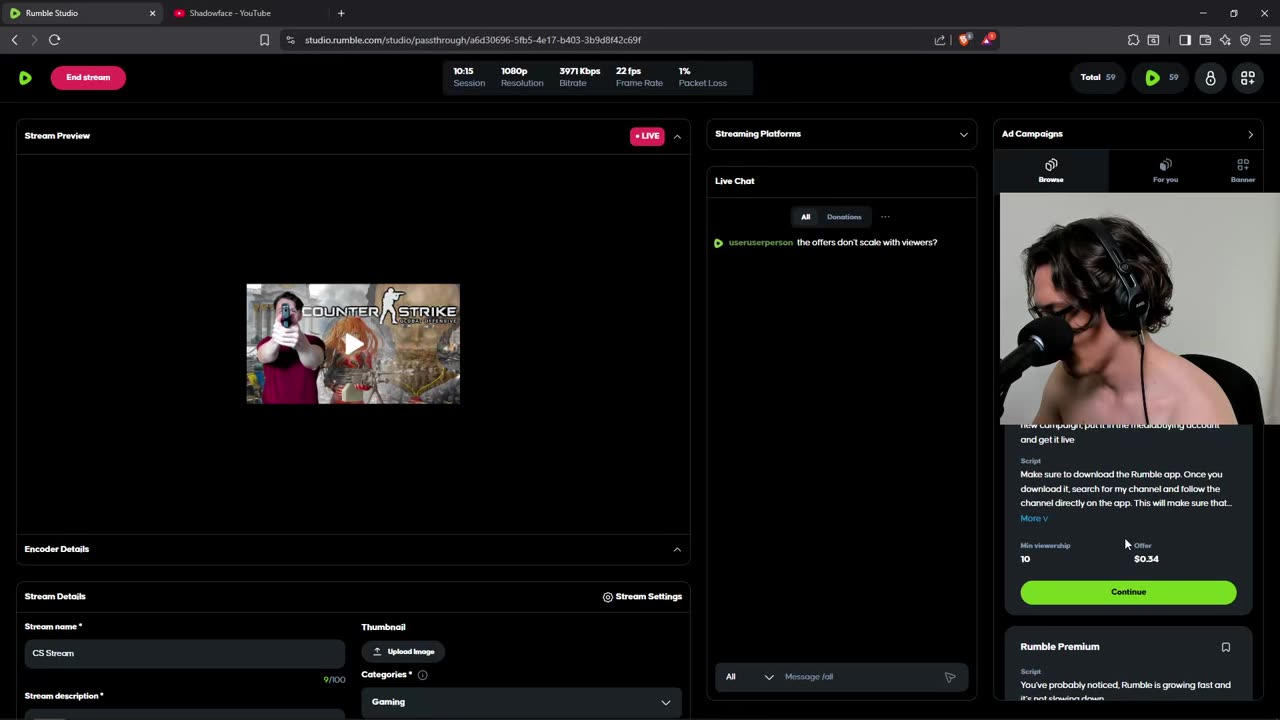
Task: Collapse the Encoder Details section
Action: [677, 549]
